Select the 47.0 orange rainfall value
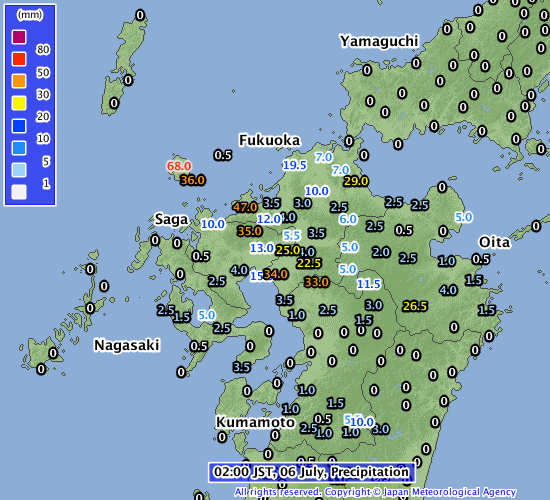Image resolution: width=550 pixels, height=500 pixels. 245,207
